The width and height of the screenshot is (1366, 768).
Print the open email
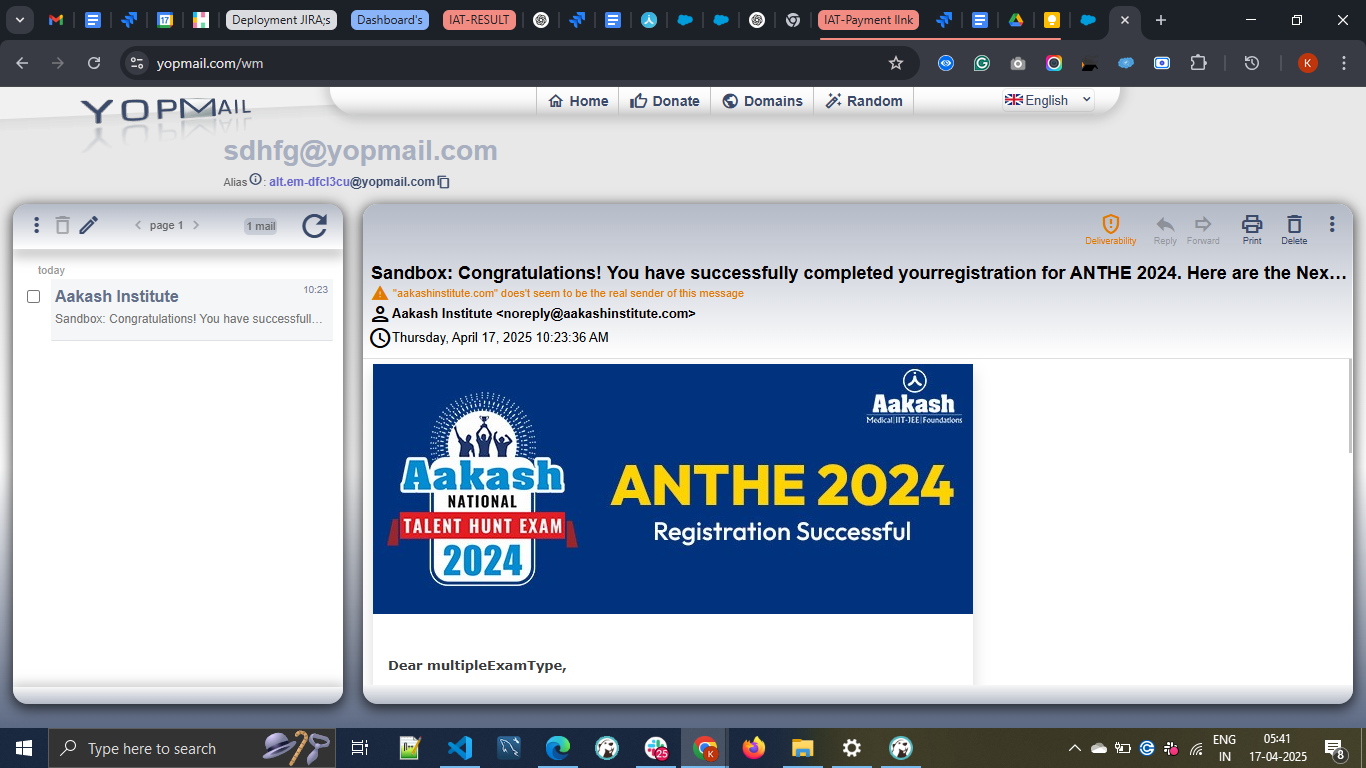pos(1251,229)
